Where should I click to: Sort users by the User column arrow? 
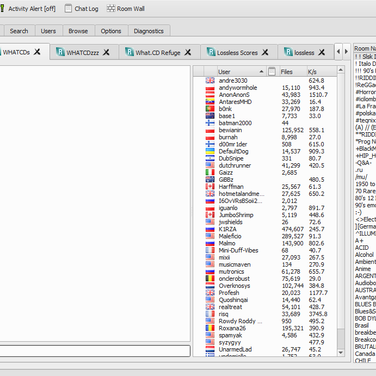[261, 72]
